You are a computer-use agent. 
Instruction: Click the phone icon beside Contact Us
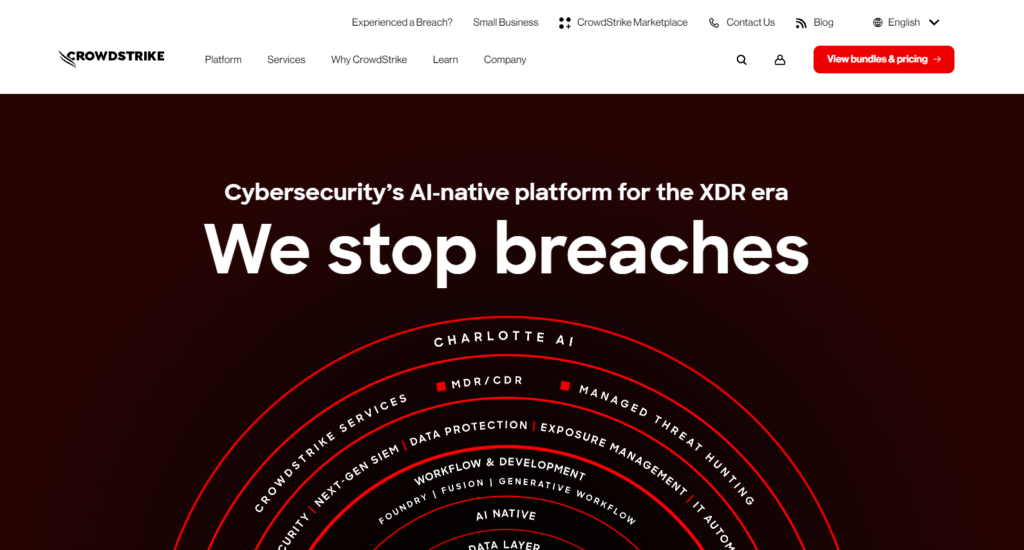714,23
